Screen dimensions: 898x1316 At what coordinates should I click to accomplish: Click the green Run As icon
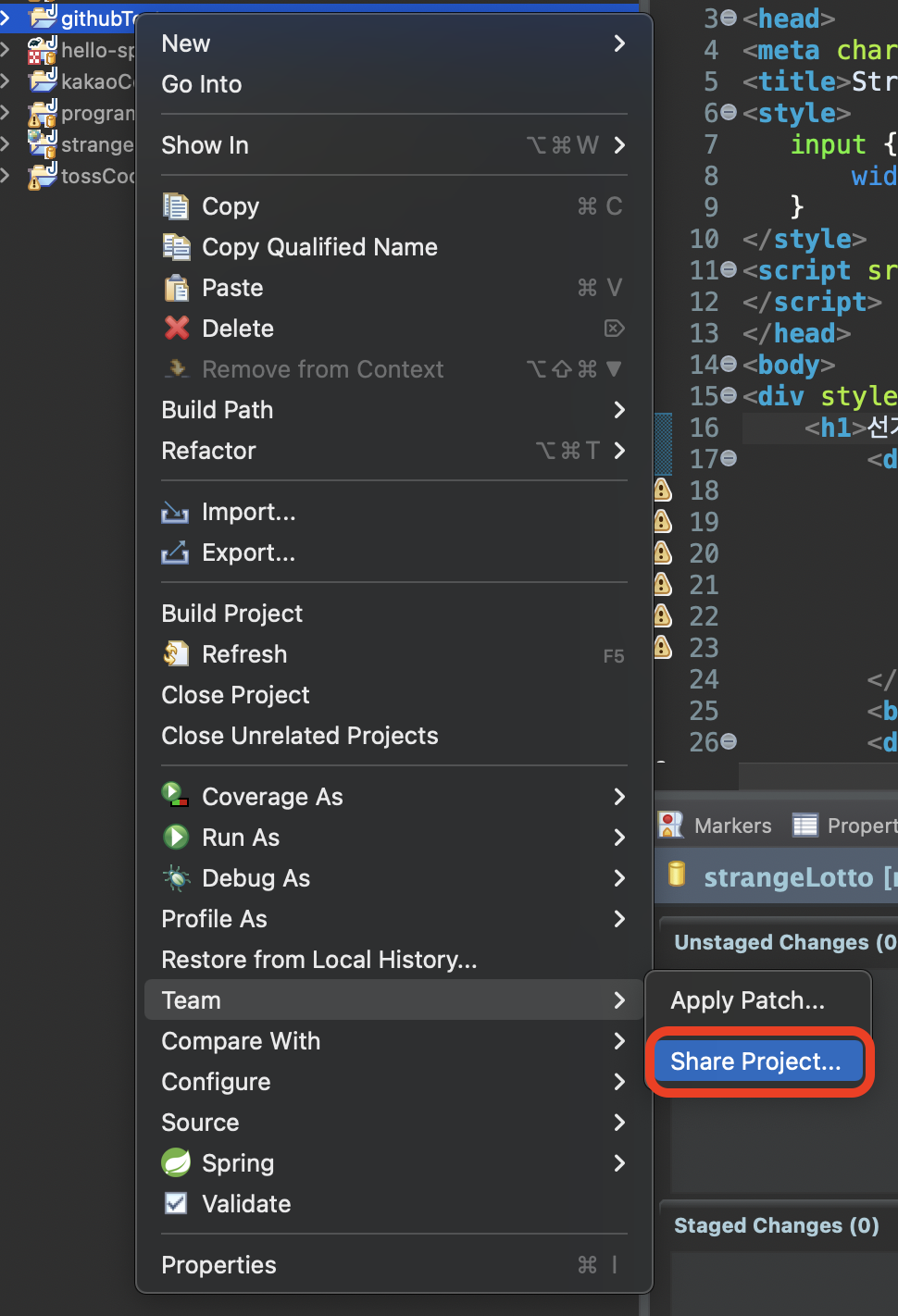(x=176, y=837)
